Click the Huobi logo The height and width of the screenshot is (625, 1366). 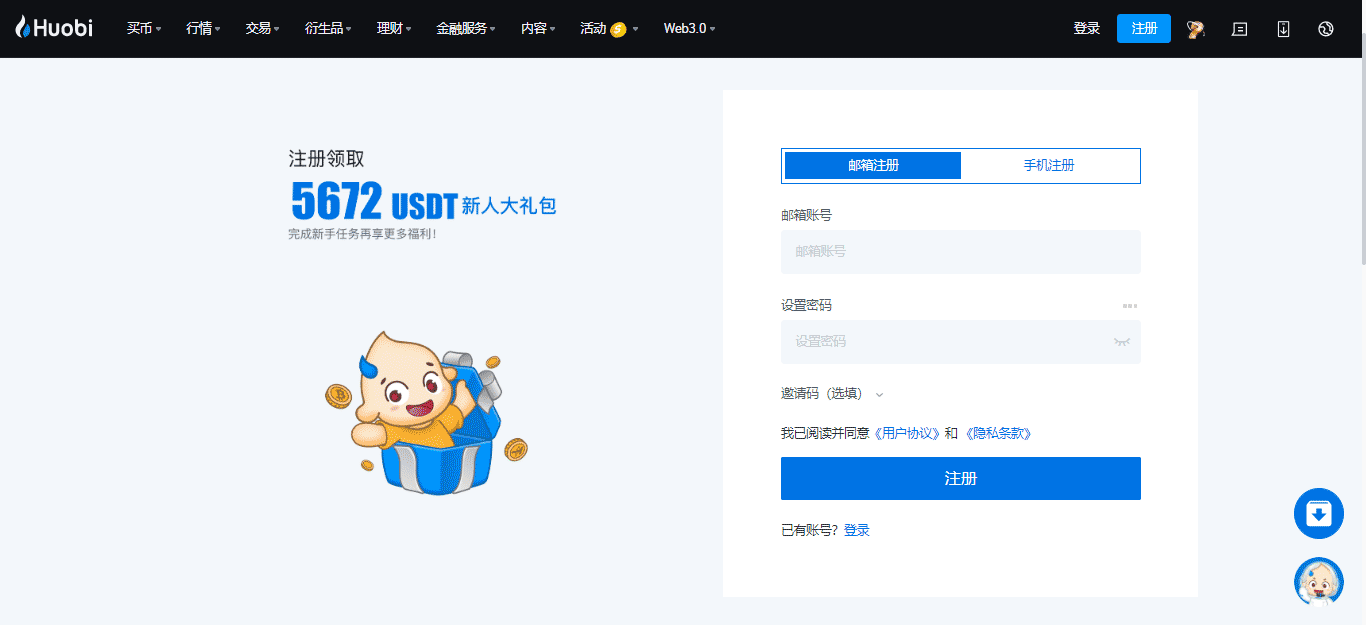[53, 28]
